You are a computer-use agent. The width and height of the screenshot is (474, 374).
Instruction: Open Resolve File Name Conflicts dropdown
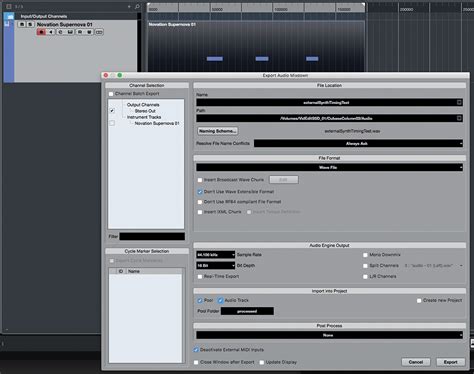(358, 144)
